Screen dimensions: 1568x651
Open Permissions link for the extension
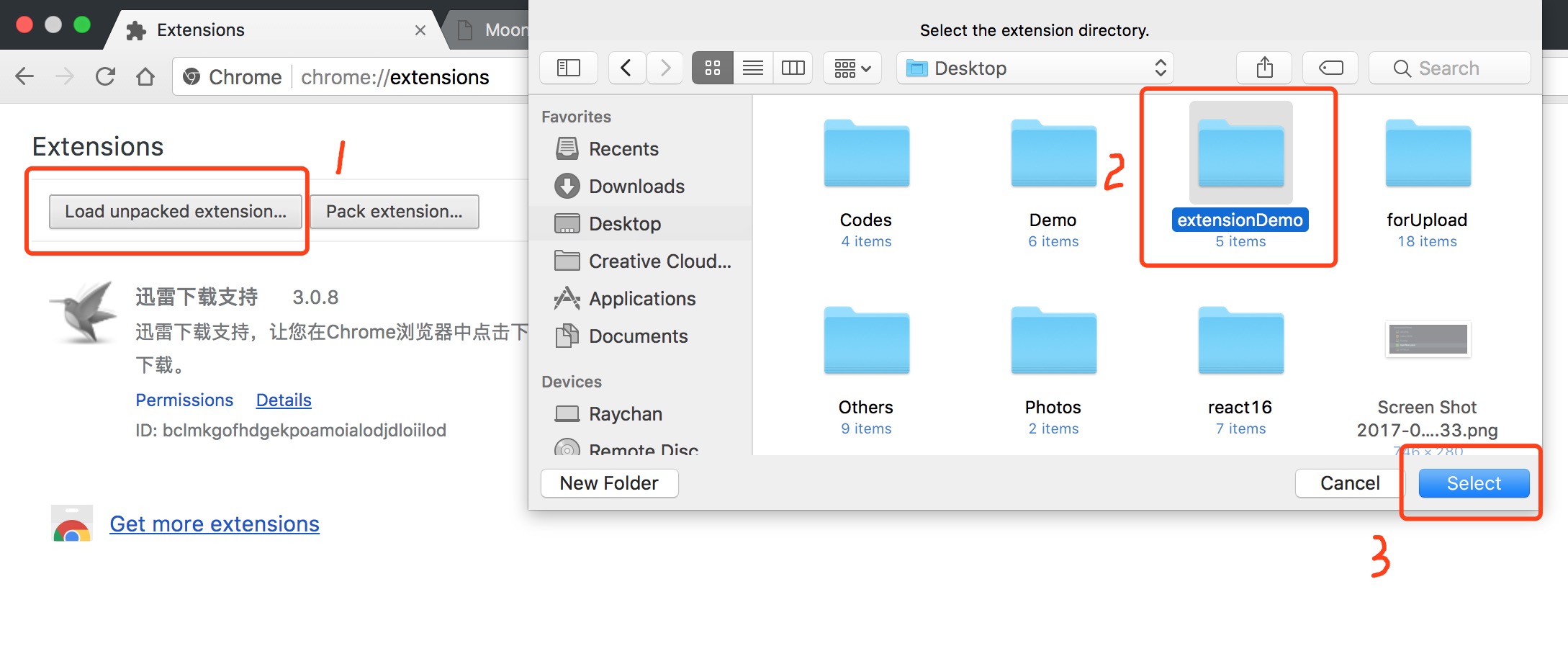(184, 400)
